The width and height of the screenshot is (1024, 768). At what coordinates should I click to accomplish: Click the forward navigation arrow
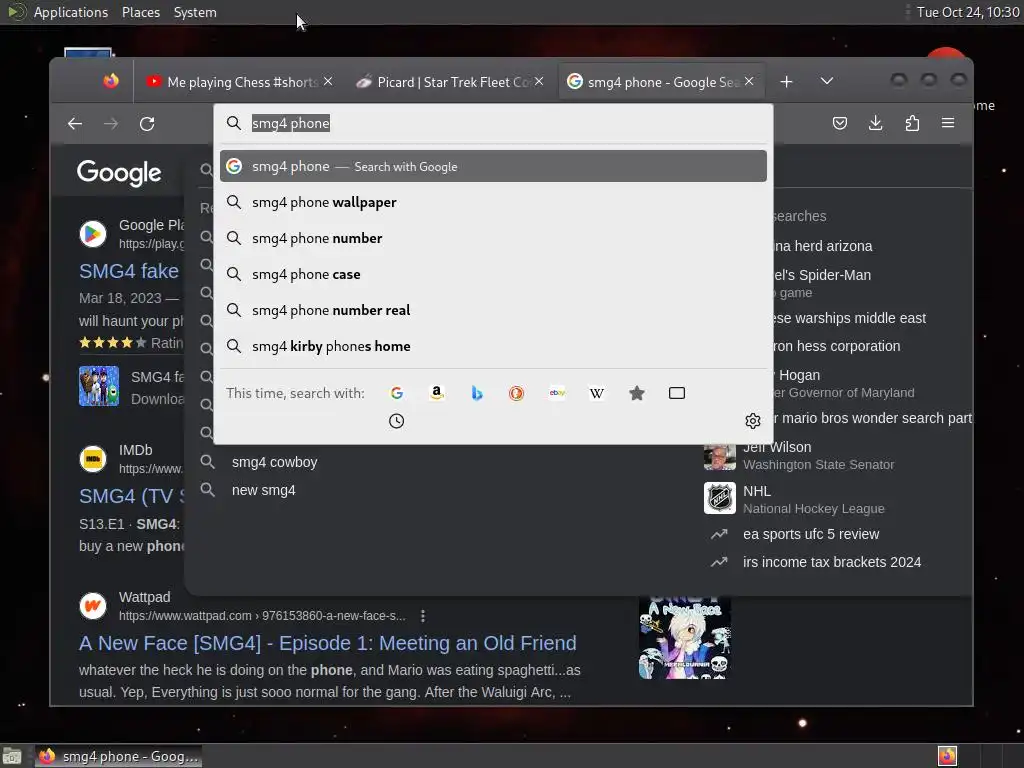(x=111, y=123)
